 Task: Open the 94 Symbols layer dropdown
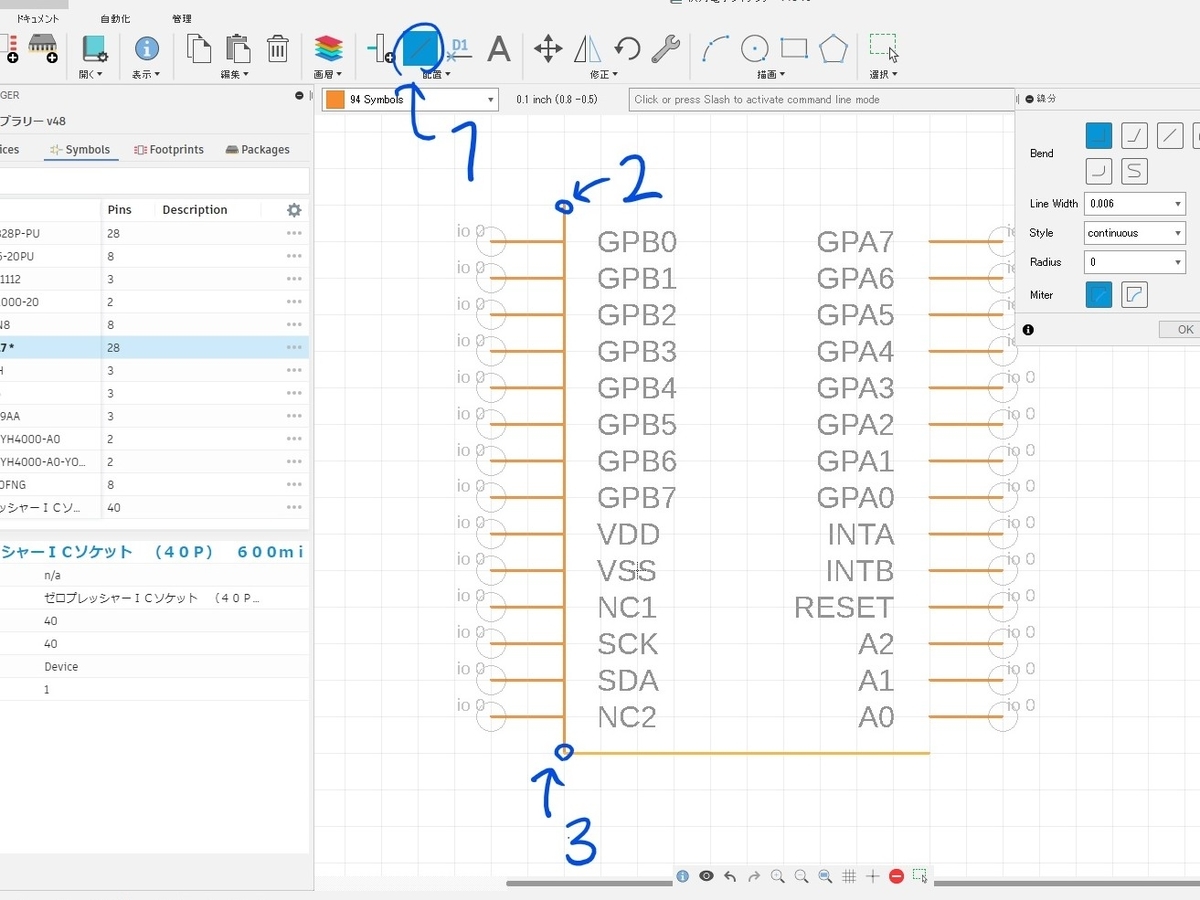(410, 99)
